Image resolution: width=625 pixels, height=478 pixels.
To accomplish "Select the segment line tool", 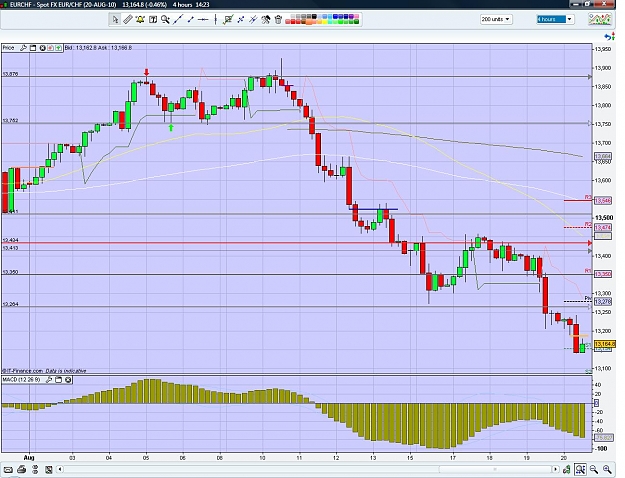I will click(x=191, y=19).
